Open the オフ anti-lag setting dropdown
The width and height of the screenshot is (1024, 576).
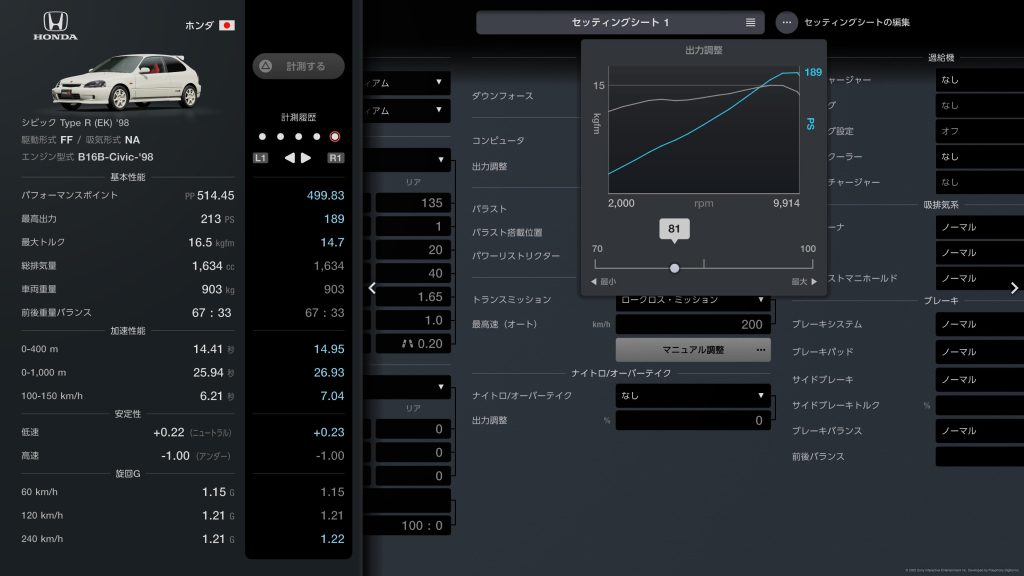980,131
